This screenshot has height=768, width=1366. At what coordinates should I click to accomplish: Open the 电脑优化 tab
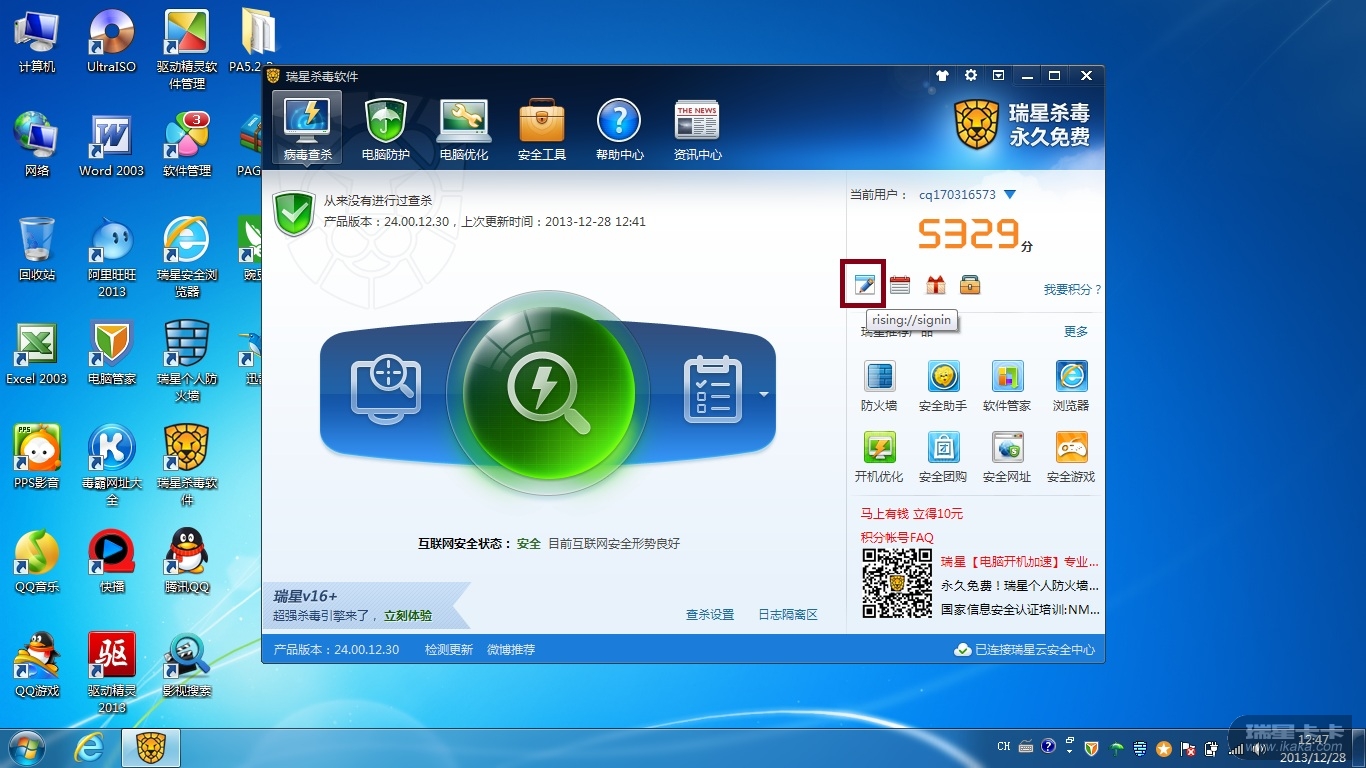pos(464,128)
